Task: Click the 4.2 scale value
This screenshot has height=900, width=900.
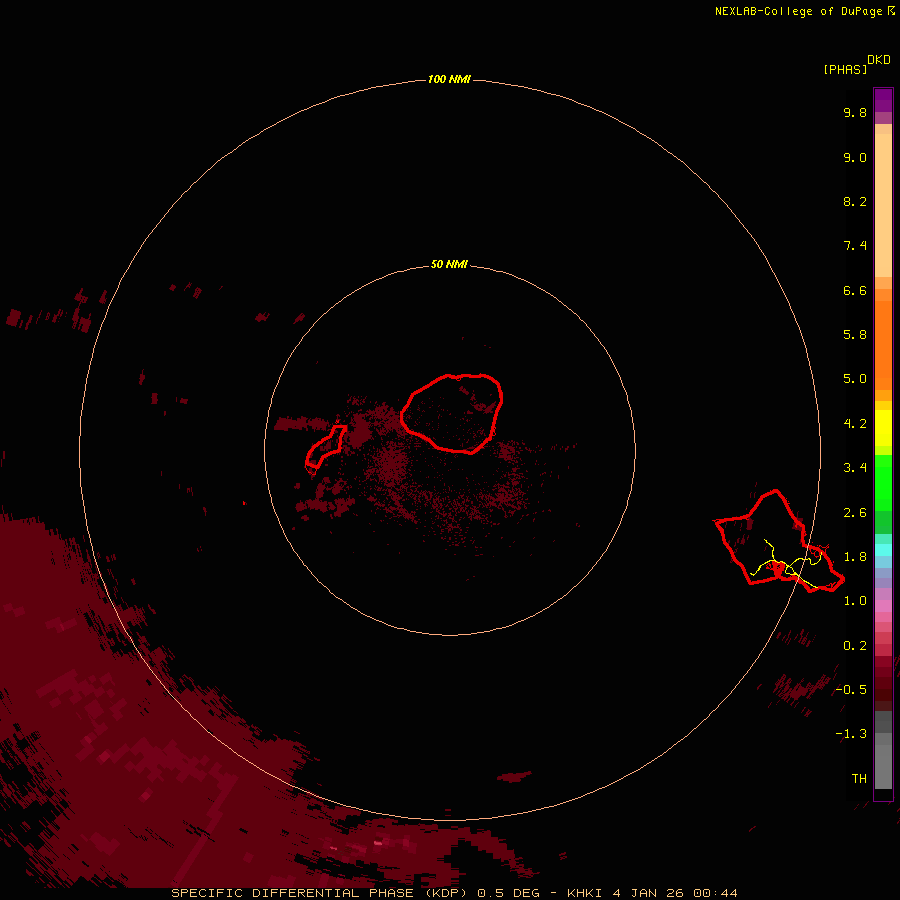Action: [x=855, y=424]
